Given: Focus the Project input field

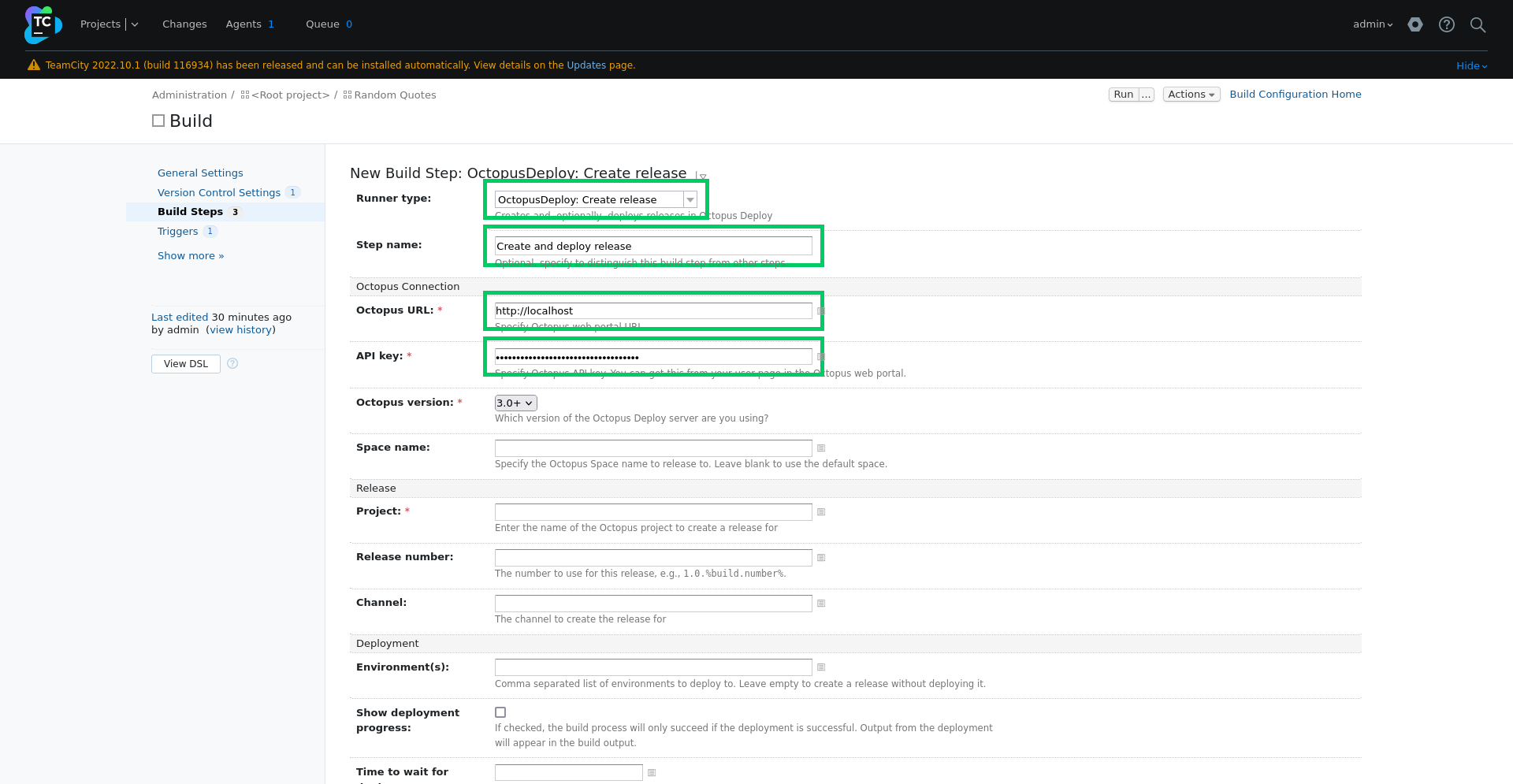Looking at the screenshot, I should [x=653, y=512].
